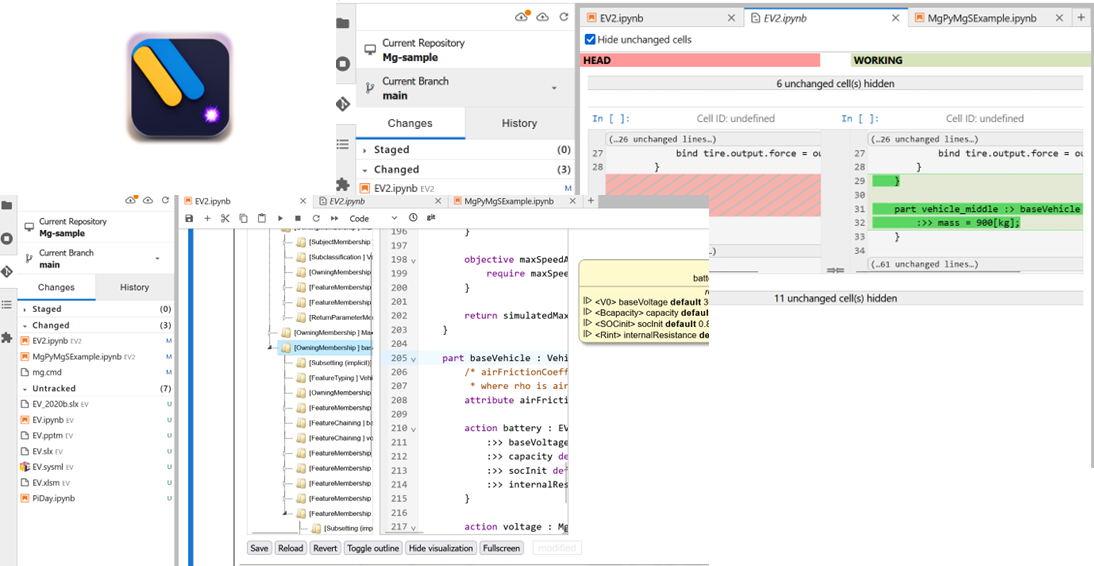Insert a cell with the plus icon

pyautogui.click(x=207, y=218)
